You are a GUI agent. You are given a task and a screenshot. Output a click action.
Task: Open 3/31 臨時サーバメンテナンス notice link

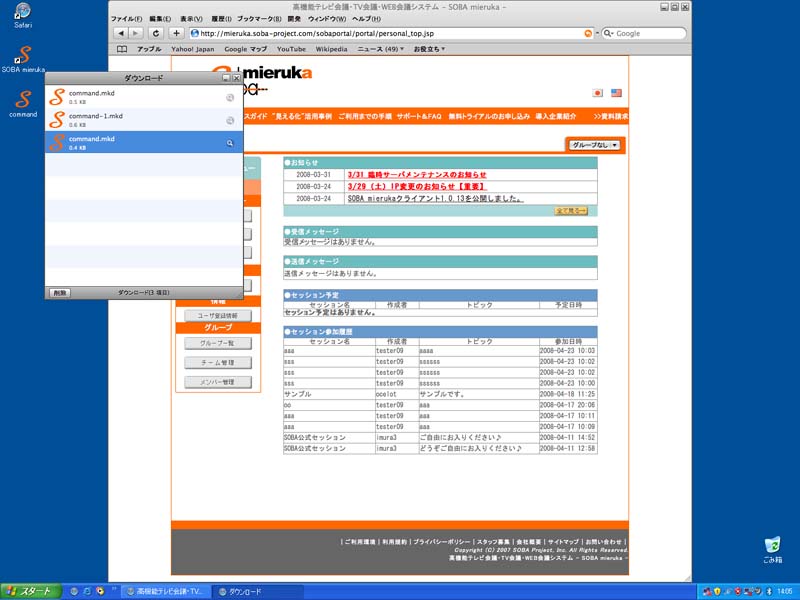[x=417, y=174]
